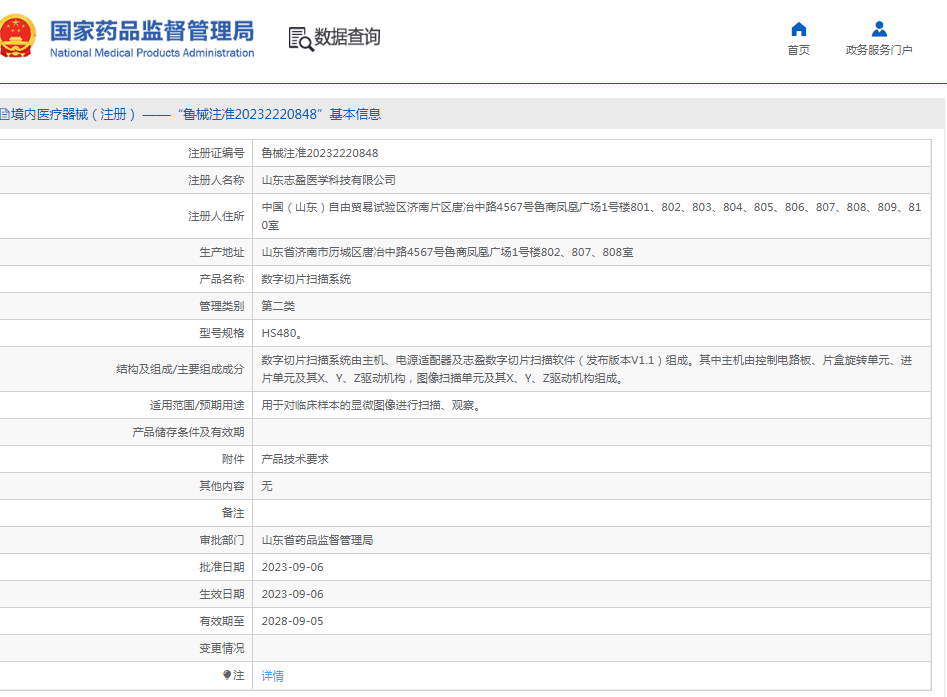Select the 结构及组成 description text
Screen dimensions: 947x697
(x=586, y=369)
